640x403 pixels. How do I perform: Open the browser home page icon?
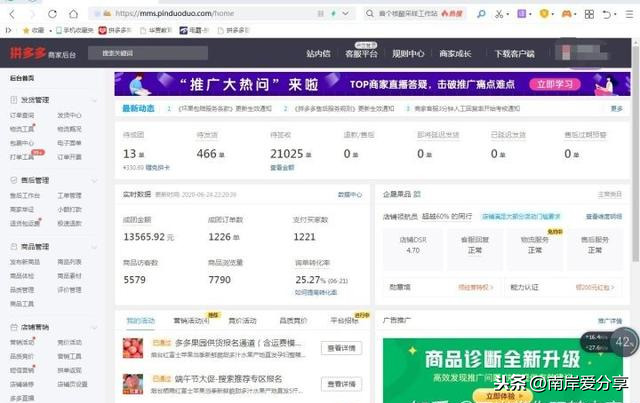pyautogui.click(x=73, y=14)
